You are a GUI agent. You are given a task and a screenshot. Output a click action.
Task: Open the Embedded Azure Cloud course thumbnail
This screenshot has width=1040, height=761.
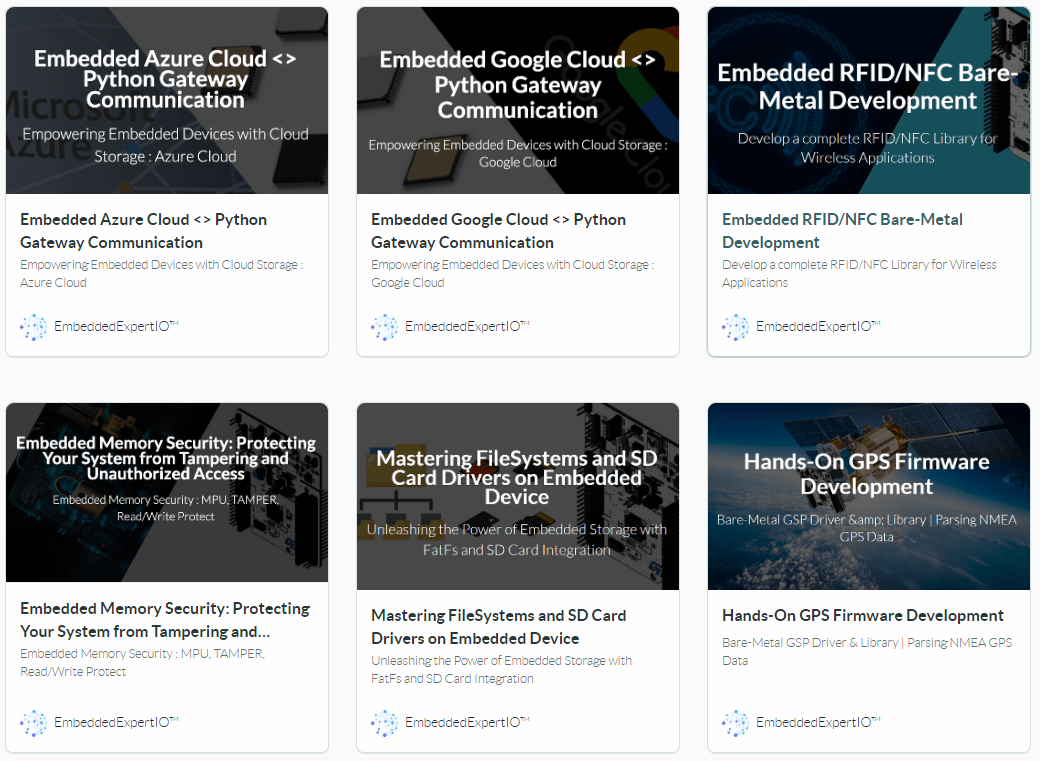click(167, 100)
